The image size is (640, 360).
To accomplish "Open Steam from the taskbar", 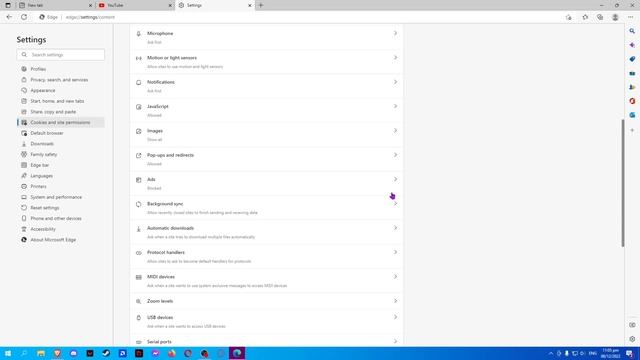I will (106, 353).
